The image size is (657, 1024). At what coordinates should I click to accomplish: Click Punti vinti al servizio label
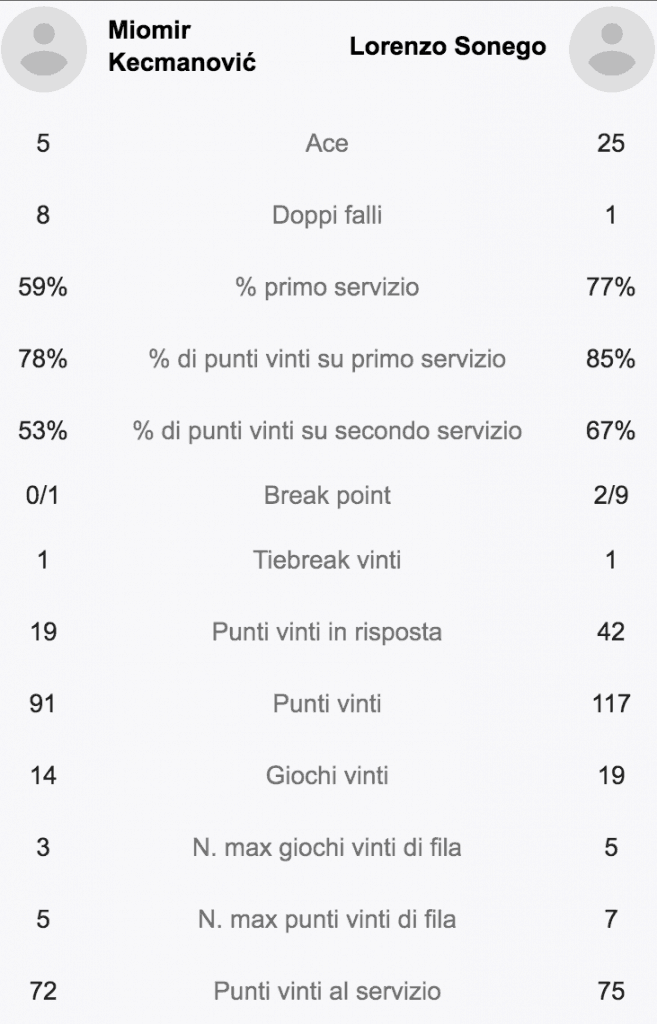click(x=327, y=991)
